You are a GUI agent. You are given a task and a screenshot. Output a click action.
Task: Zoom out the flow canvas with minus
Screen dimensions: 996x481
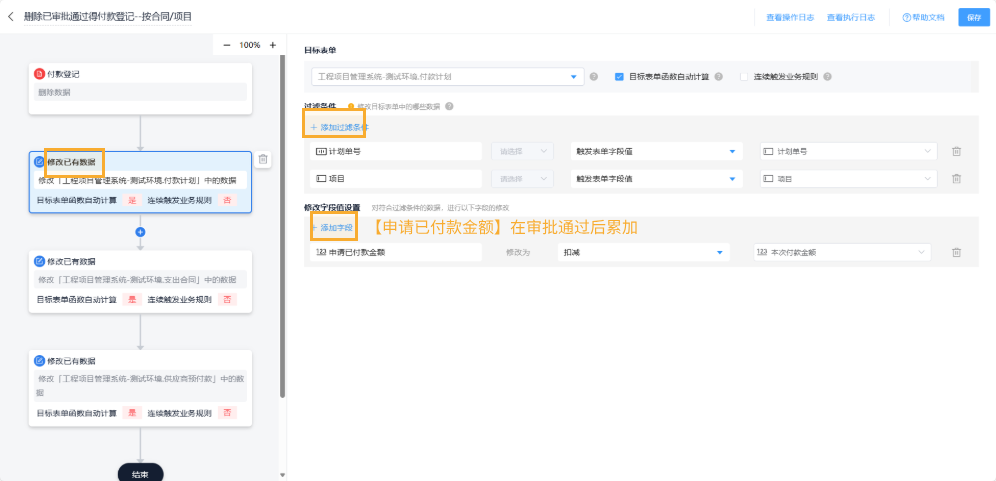tap(227, 45)
